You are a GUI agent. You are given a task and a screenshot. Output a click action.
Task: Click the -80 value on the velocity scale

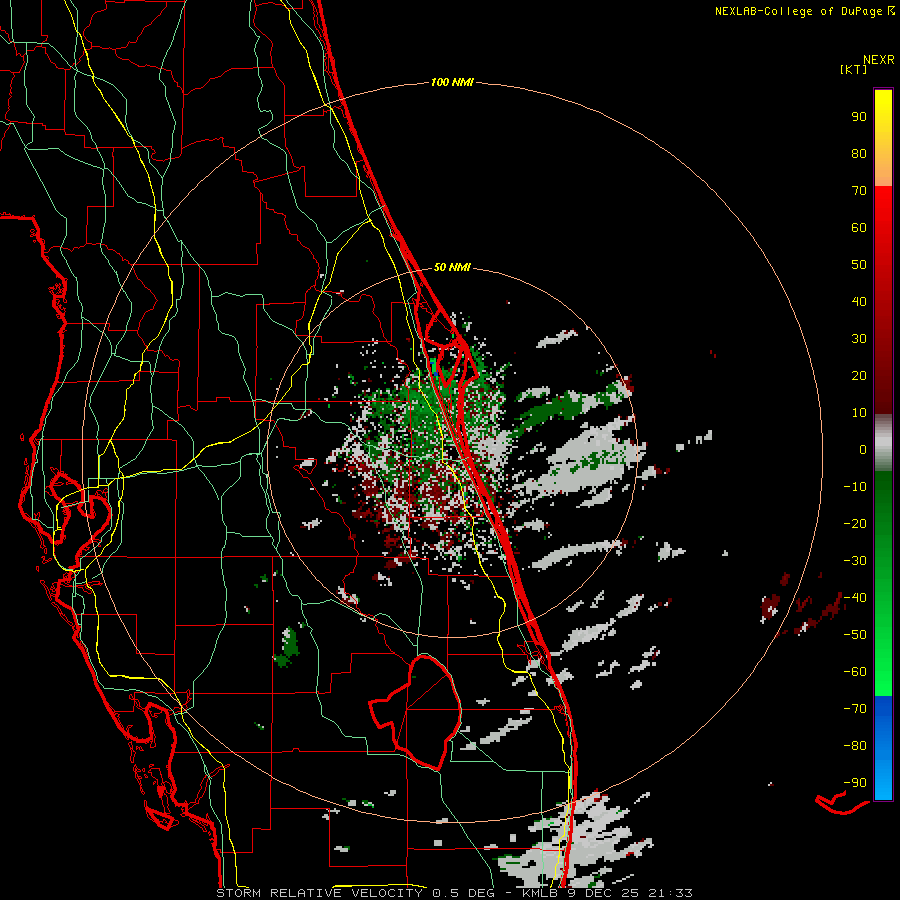pos(855,746)
